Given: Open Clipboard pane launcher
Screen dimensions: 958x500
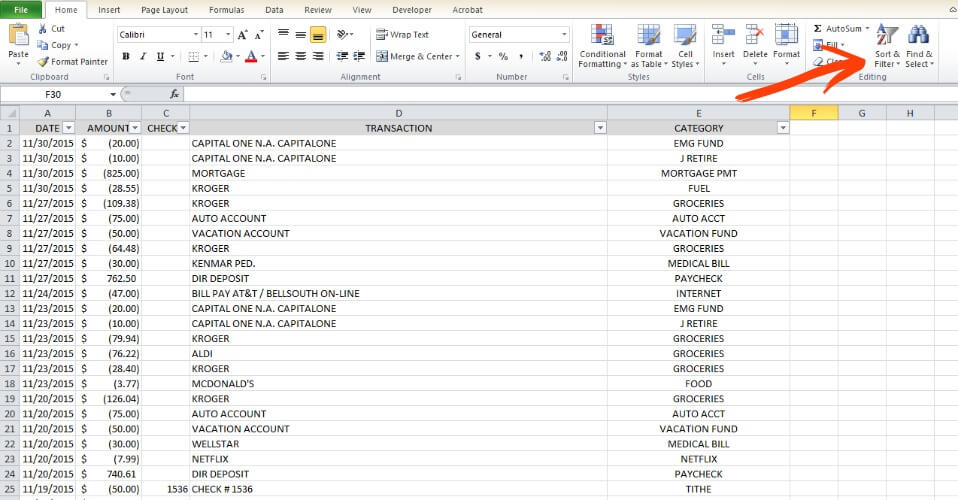Looking at the screenshot, I should [x=106, y=78].
